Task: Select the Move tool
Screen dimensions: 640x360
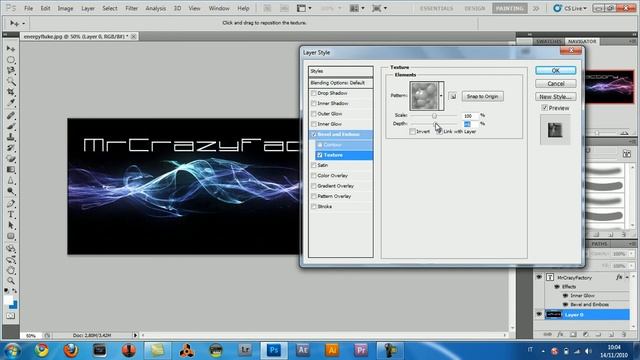Action: click(11, 49)
